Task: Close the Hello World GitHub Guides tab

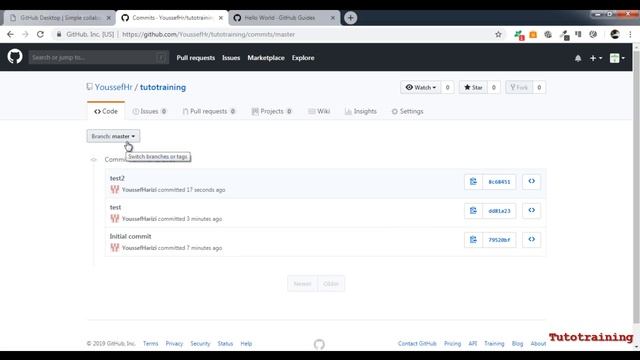Action: pyautogui.click(x=333, y=18)
